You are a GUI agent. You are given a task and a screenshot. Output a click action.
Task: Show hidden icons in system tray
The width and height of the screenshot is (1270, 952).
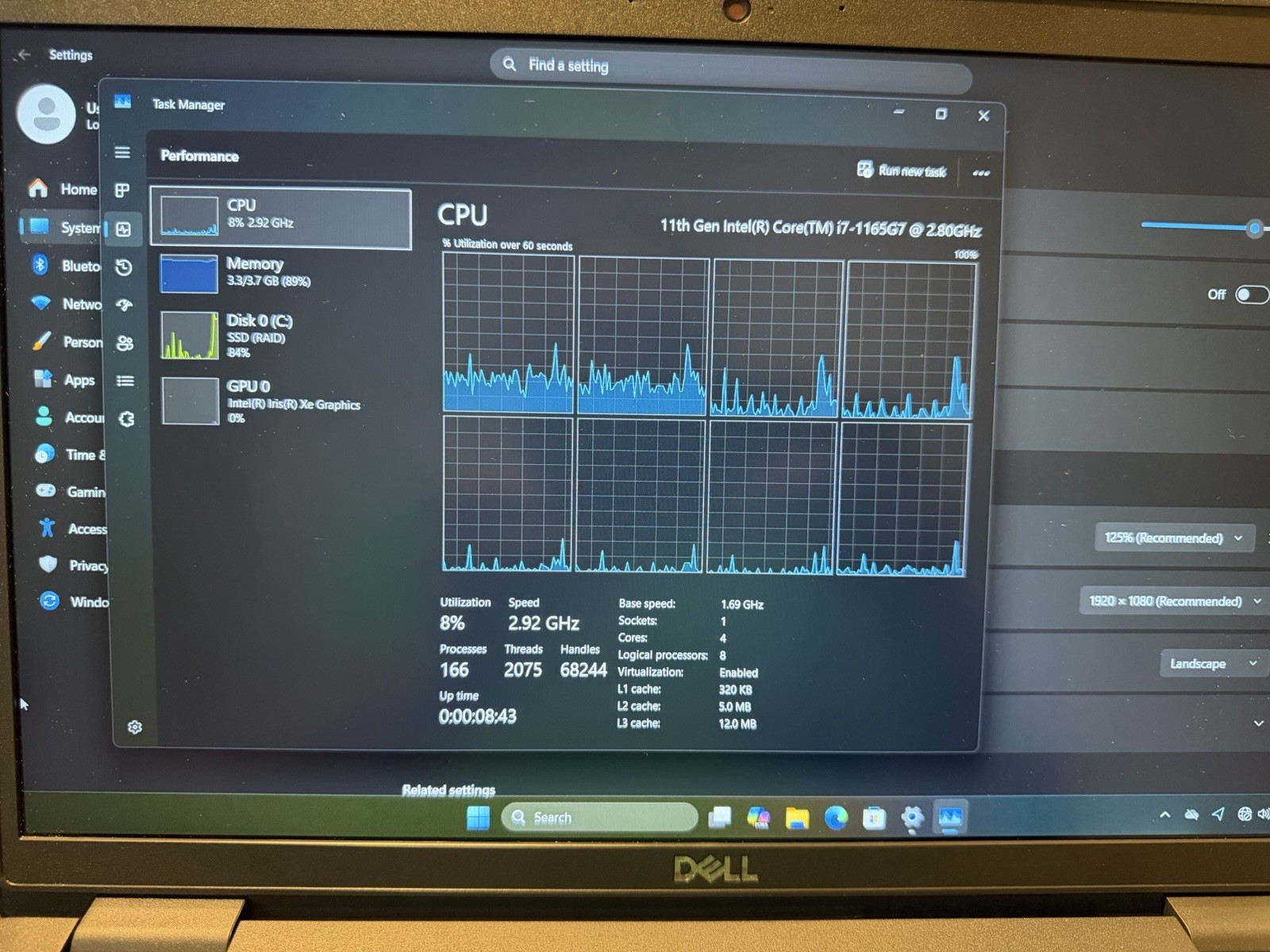[x=1164, y=814]
